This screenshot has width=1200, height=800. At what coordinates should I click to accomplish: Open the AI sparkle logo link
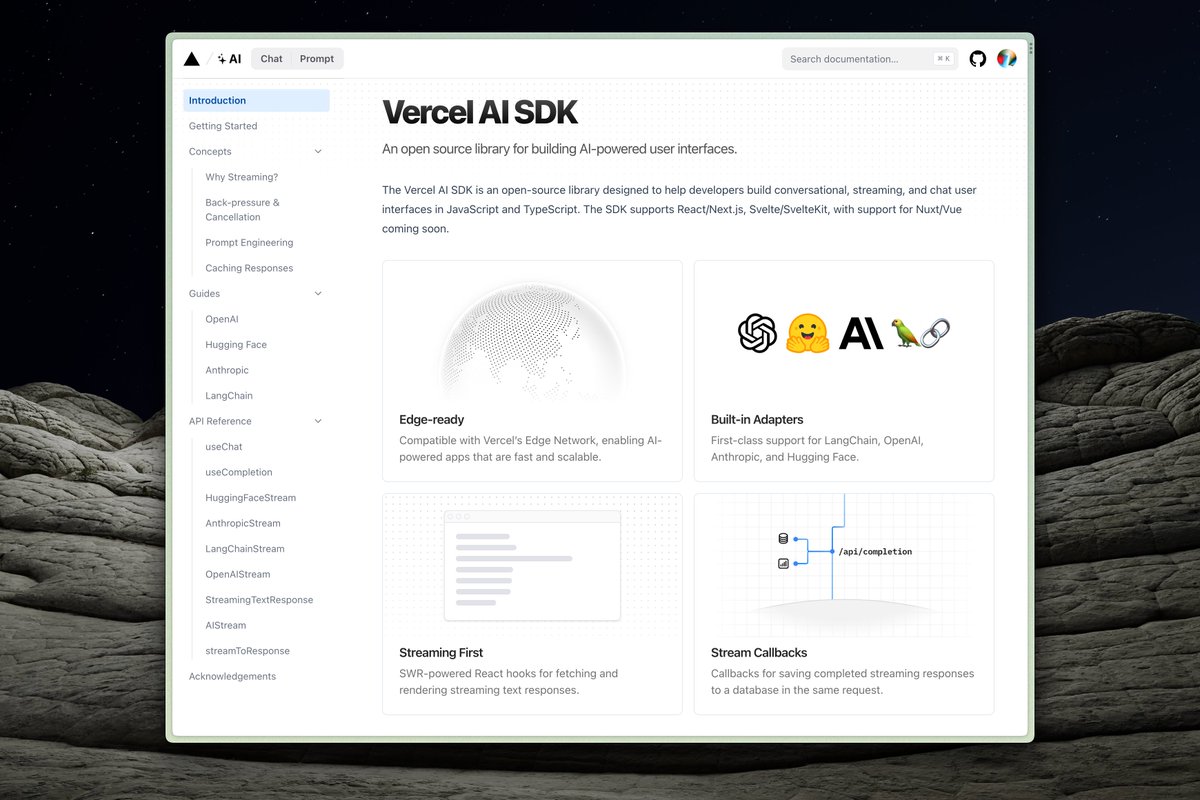[229, 59]
